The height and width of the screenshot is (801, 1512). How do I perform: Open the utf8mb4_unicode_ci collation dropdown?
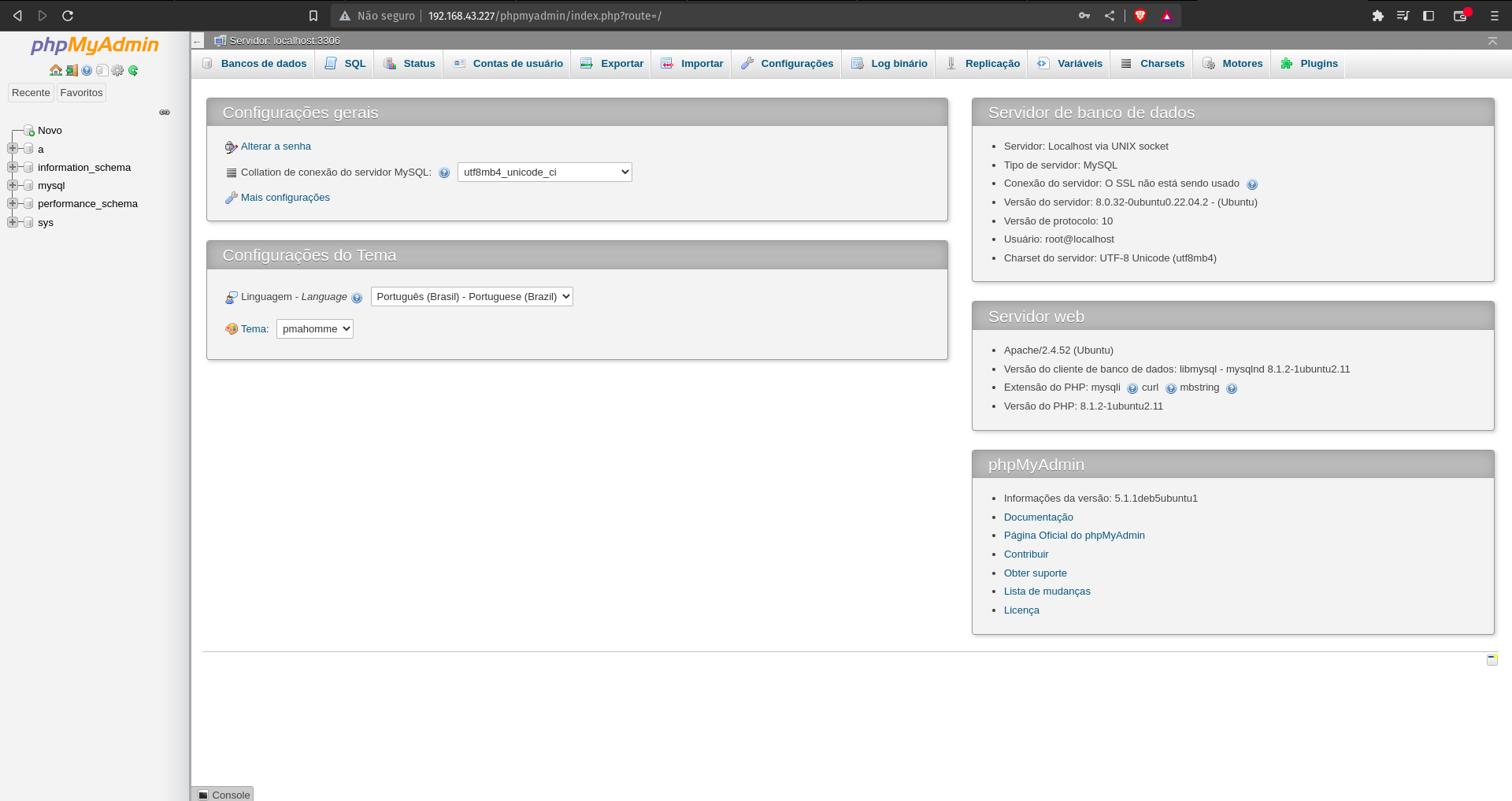(544, 172)
